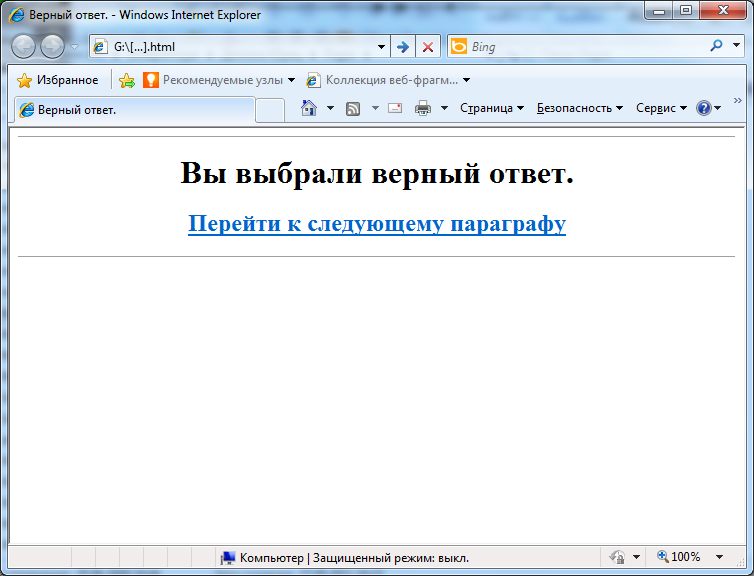Click the blue Go arrow button
Viewport: 754px width, 576px height.
click(x=403, y=47)
